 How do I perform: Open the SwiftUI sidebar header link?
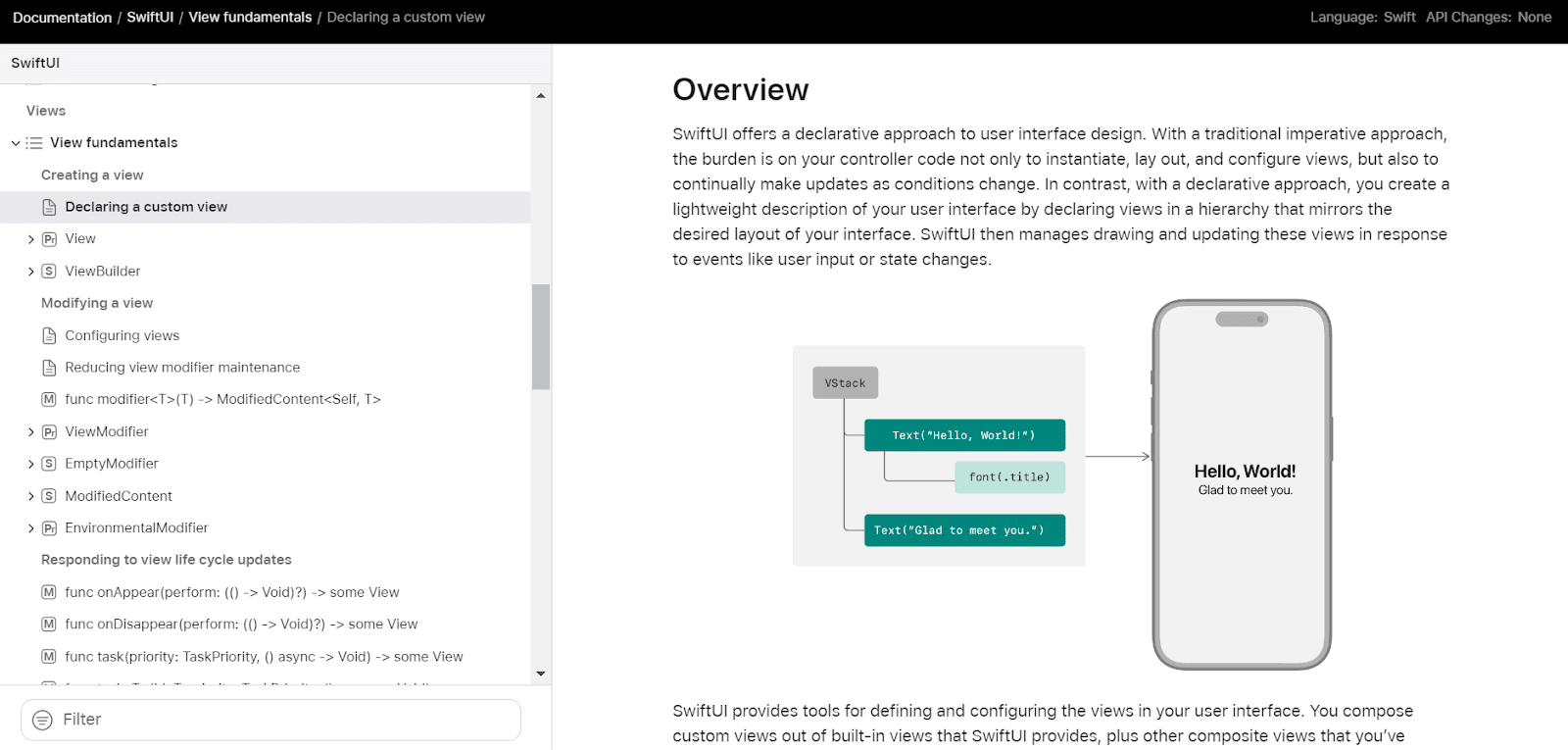coord(35,63)
